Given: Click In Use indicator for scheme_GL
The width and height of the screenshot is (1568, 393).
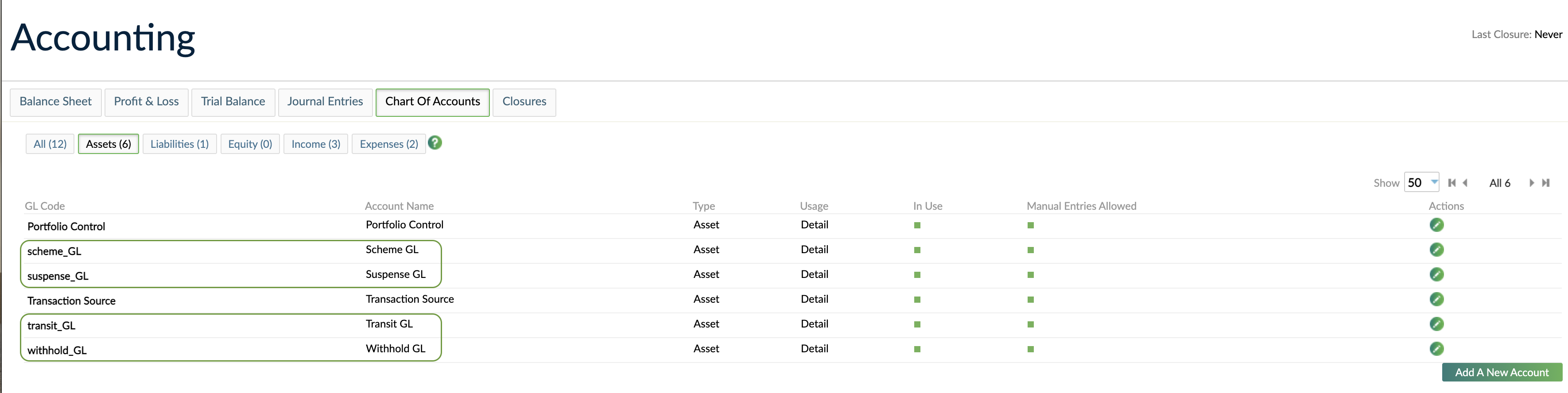Looking at the screenshot, I should (917, 250).
